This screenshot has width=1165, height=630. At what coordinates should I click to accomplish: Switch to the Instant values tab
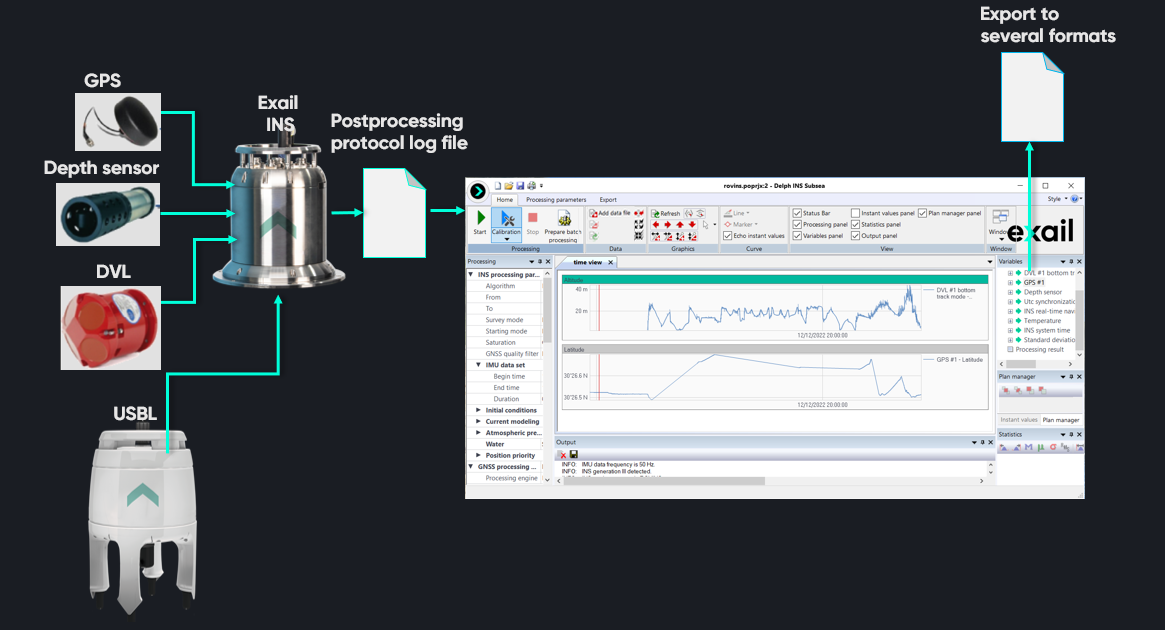[x=1018, y=420]
